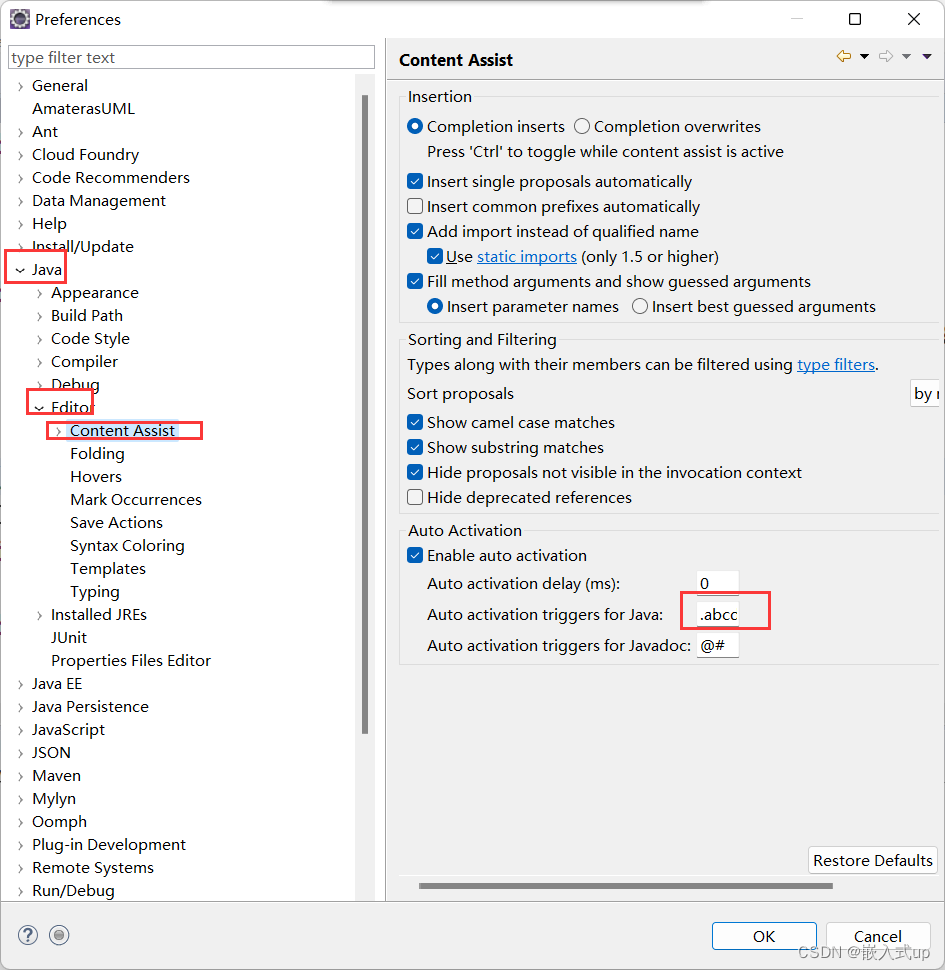Collapse the Java tree node
Viewport: 945px width, 970px height.
pos(20,270)
